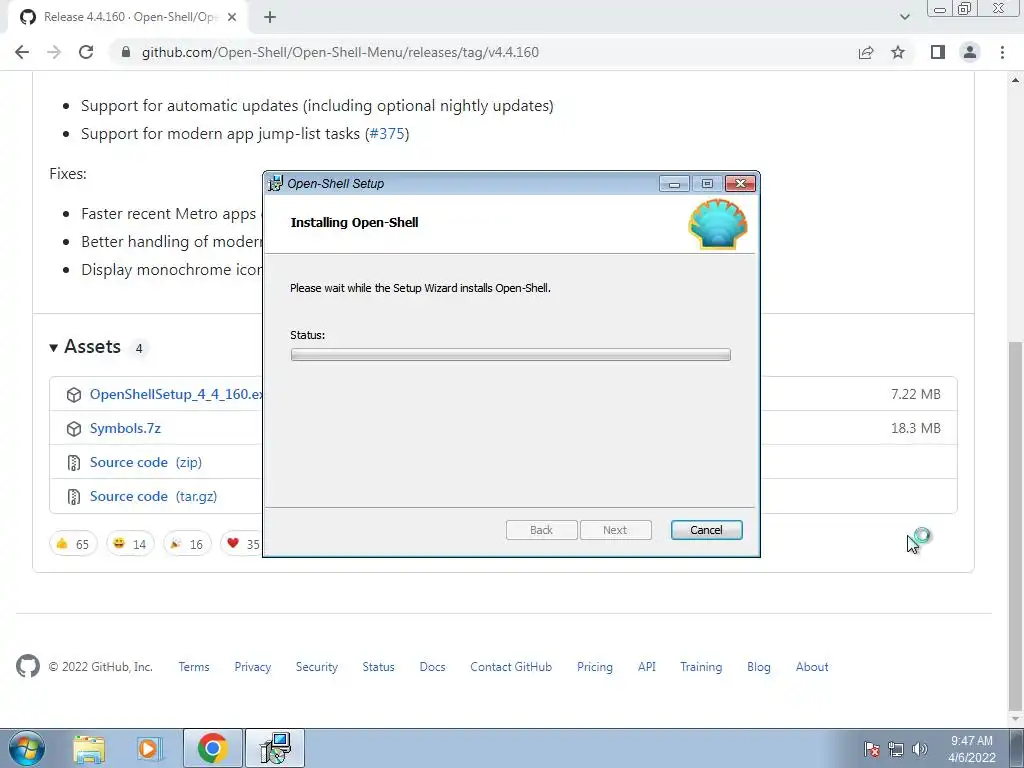1024x768 pixels.
Task: Open the GitHub Status footer link
Action: click(x=379, y=667)
